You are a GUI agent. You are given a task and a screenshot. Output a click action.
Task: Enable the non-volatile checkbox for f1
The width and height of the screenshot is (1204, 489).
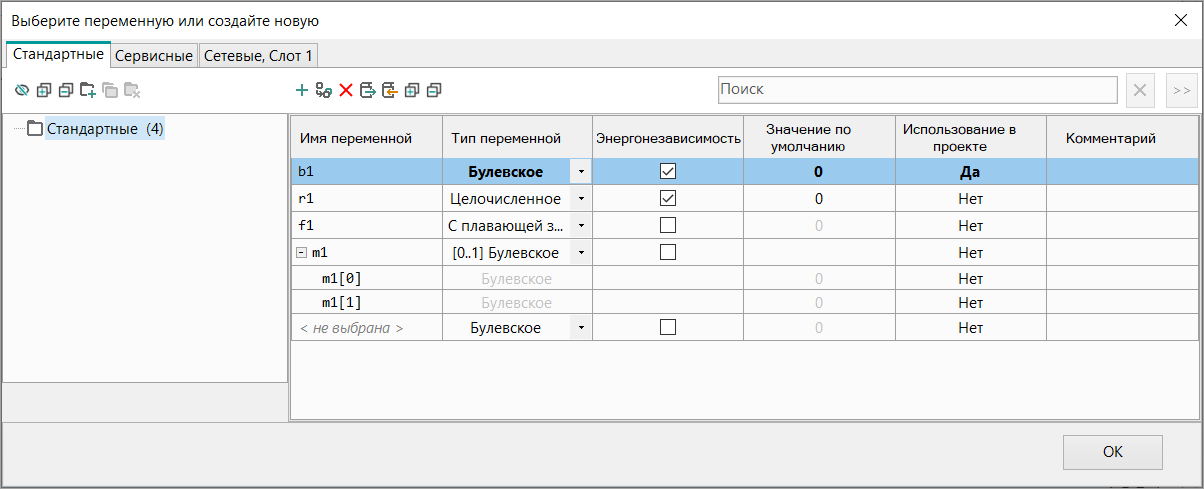pos(668,225)
